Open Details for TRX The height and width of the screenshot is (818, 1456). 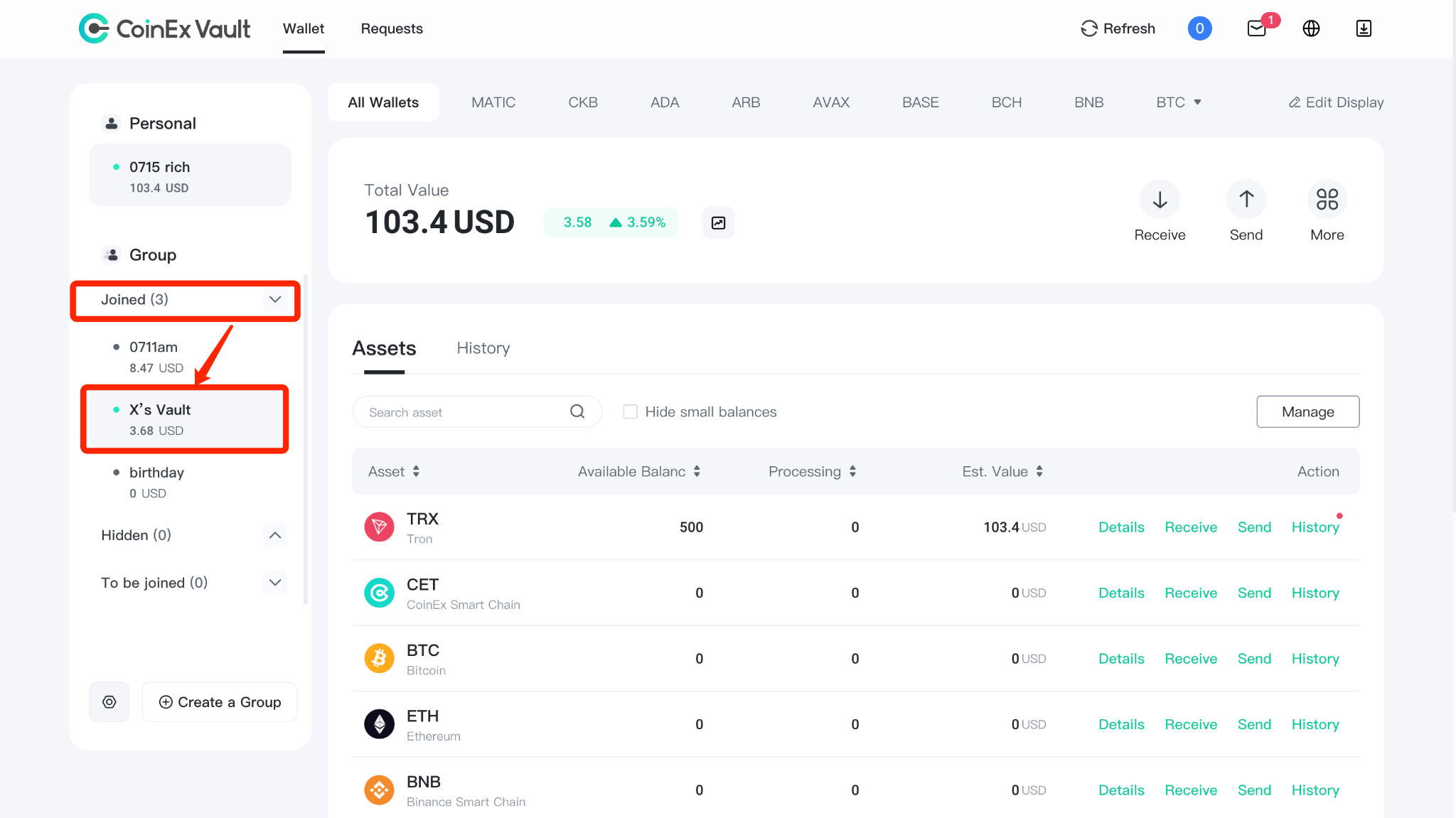pyautogui.click(x=1121, y=527)
